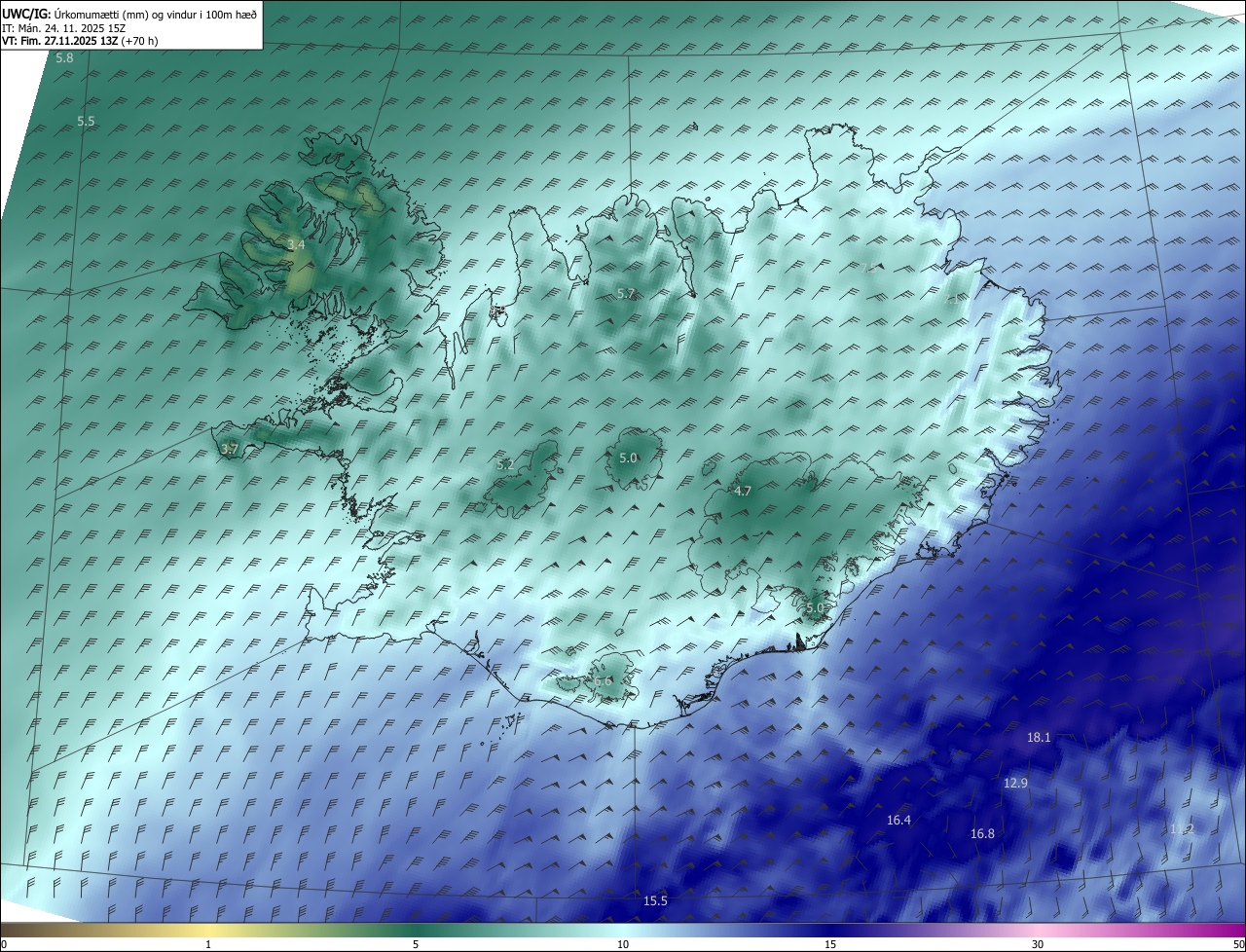Image resolution: width=1246 pixels, height=952 pixels.
Task: Click the 5.2 value on Langjökull glacier
Action: [505, 465]
